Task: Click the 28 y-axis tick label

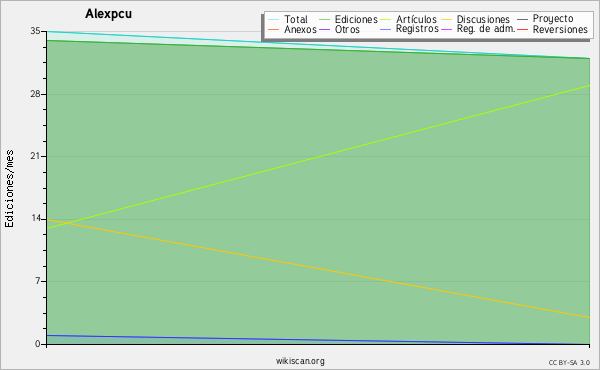Action: coord(36,94)
